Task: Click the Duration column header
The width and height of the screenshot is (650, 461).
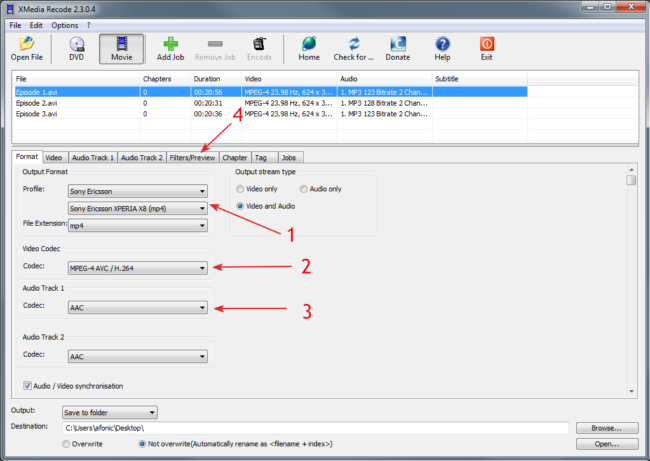Action: (216, 79)
